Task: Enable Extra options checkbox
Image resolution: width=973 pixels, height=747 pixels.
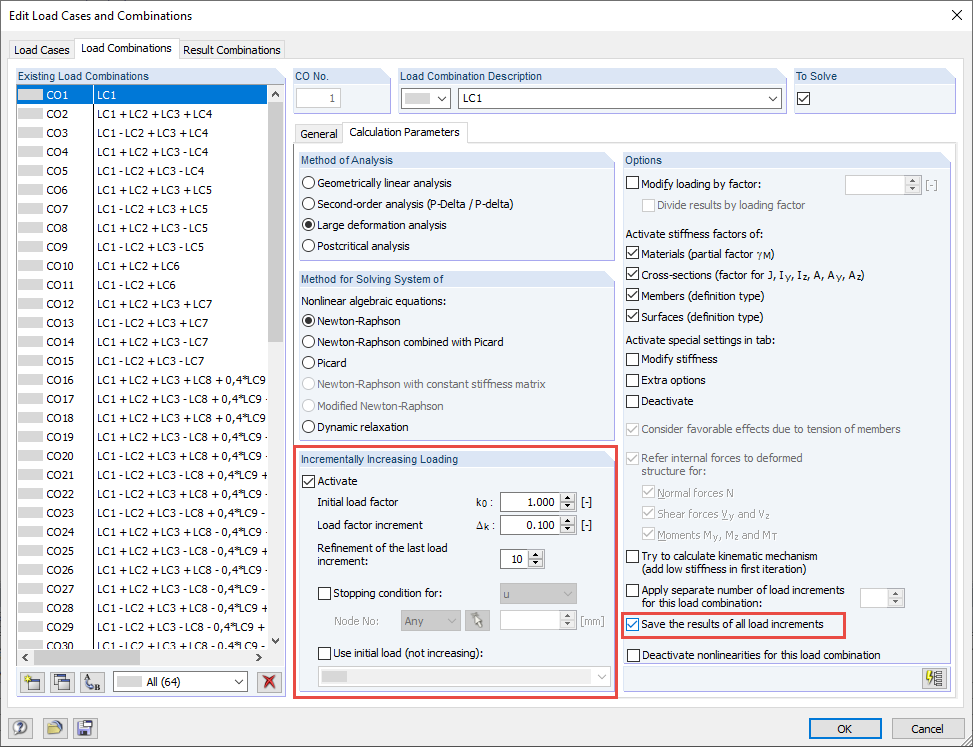Action: [632, 380]
